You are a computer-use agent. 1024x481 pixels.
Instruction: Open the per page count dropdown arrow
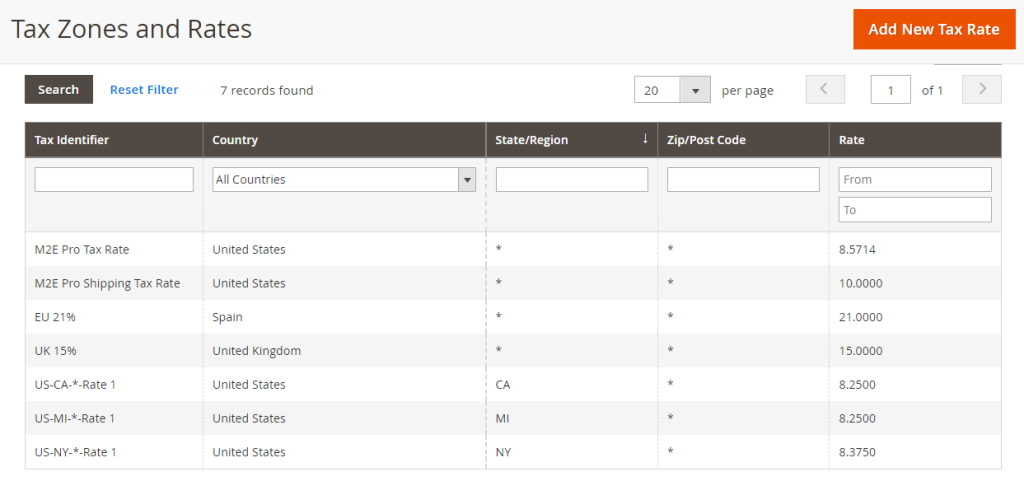coord(695,90)
